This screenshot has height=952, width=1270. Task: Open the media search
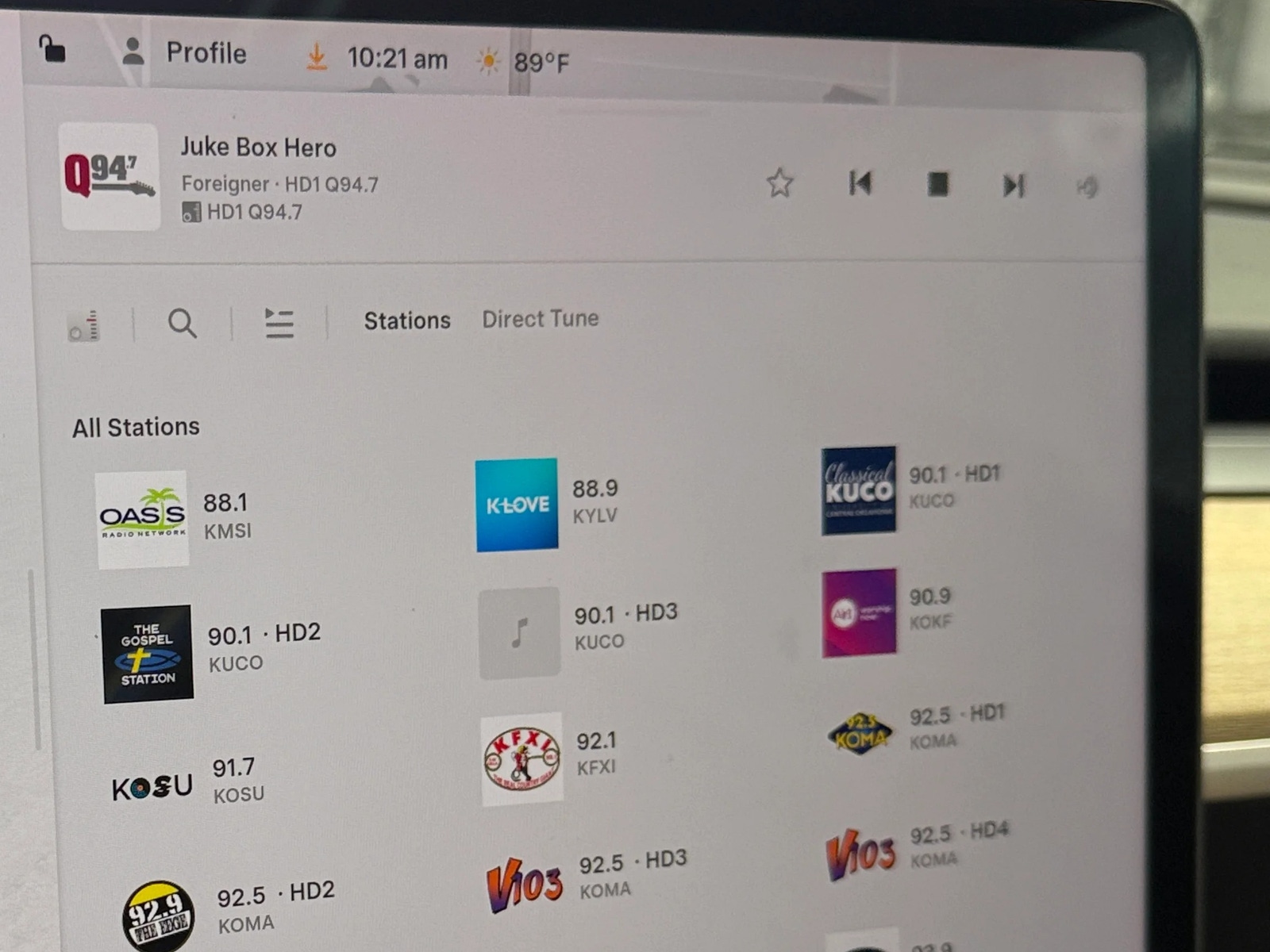182,323
